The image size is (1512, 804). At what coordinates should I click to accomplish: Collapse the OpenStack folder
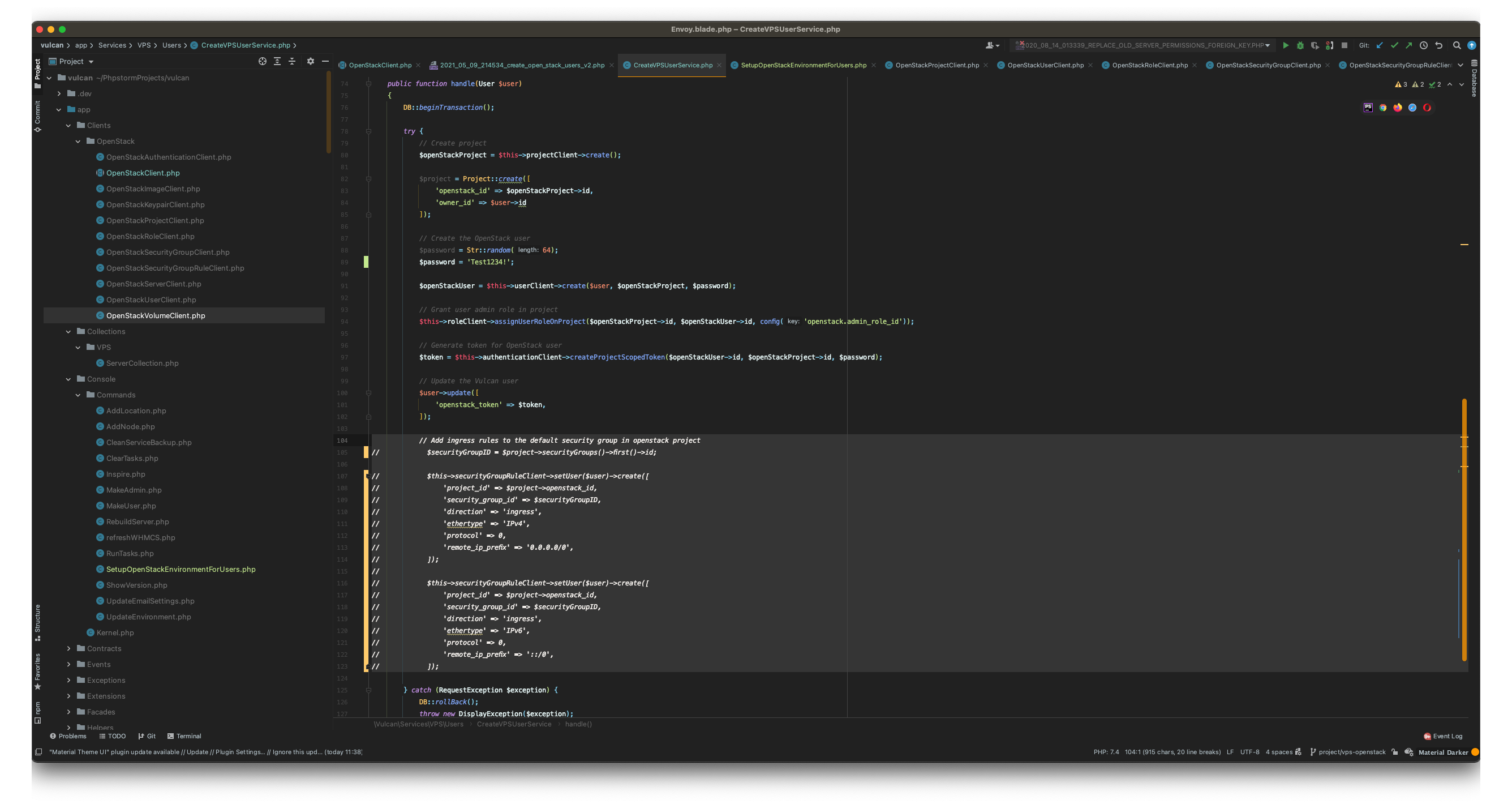pos(78,142)
